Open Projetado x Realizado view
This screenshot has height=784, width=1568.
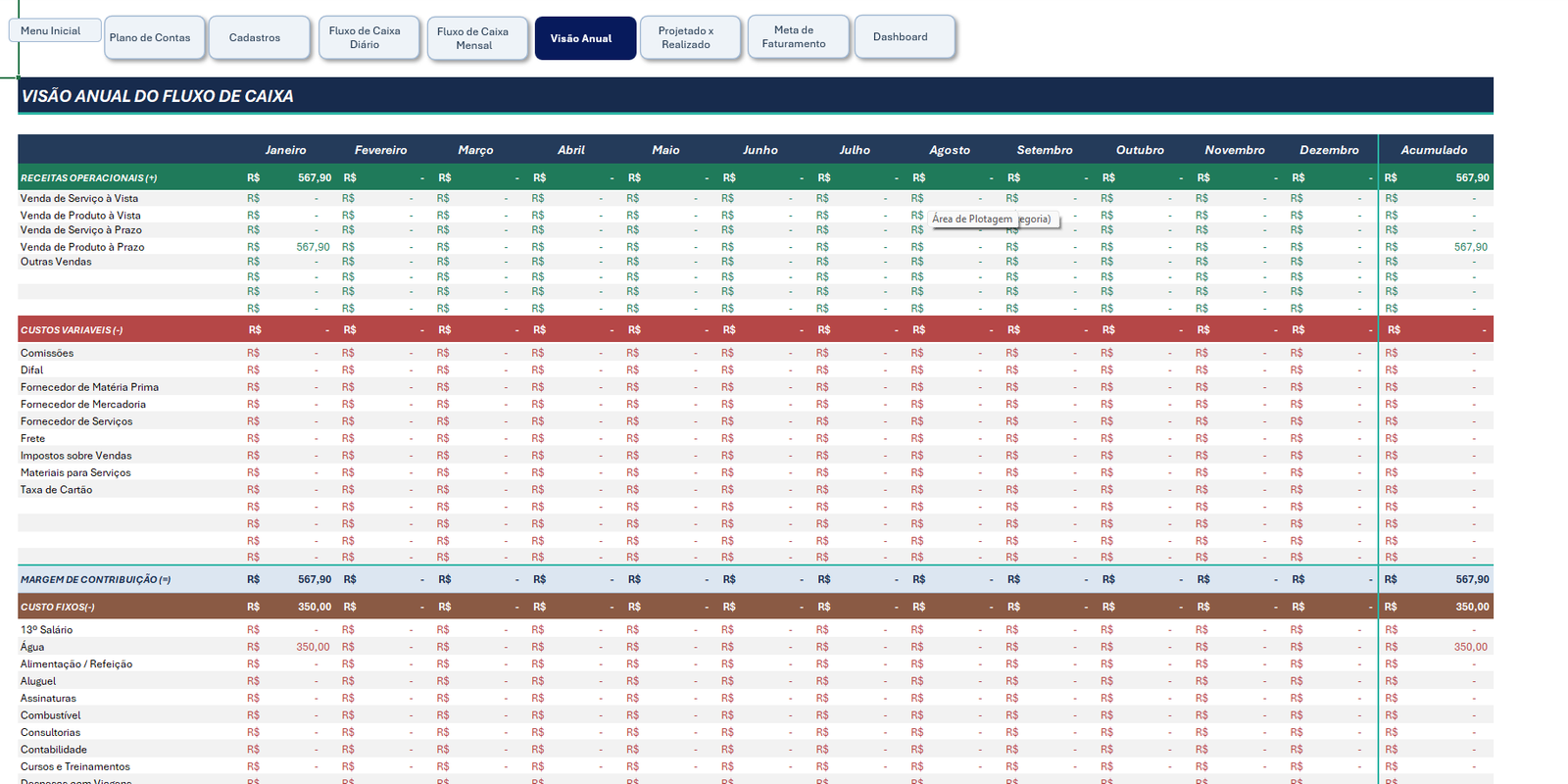click(690, 37)
